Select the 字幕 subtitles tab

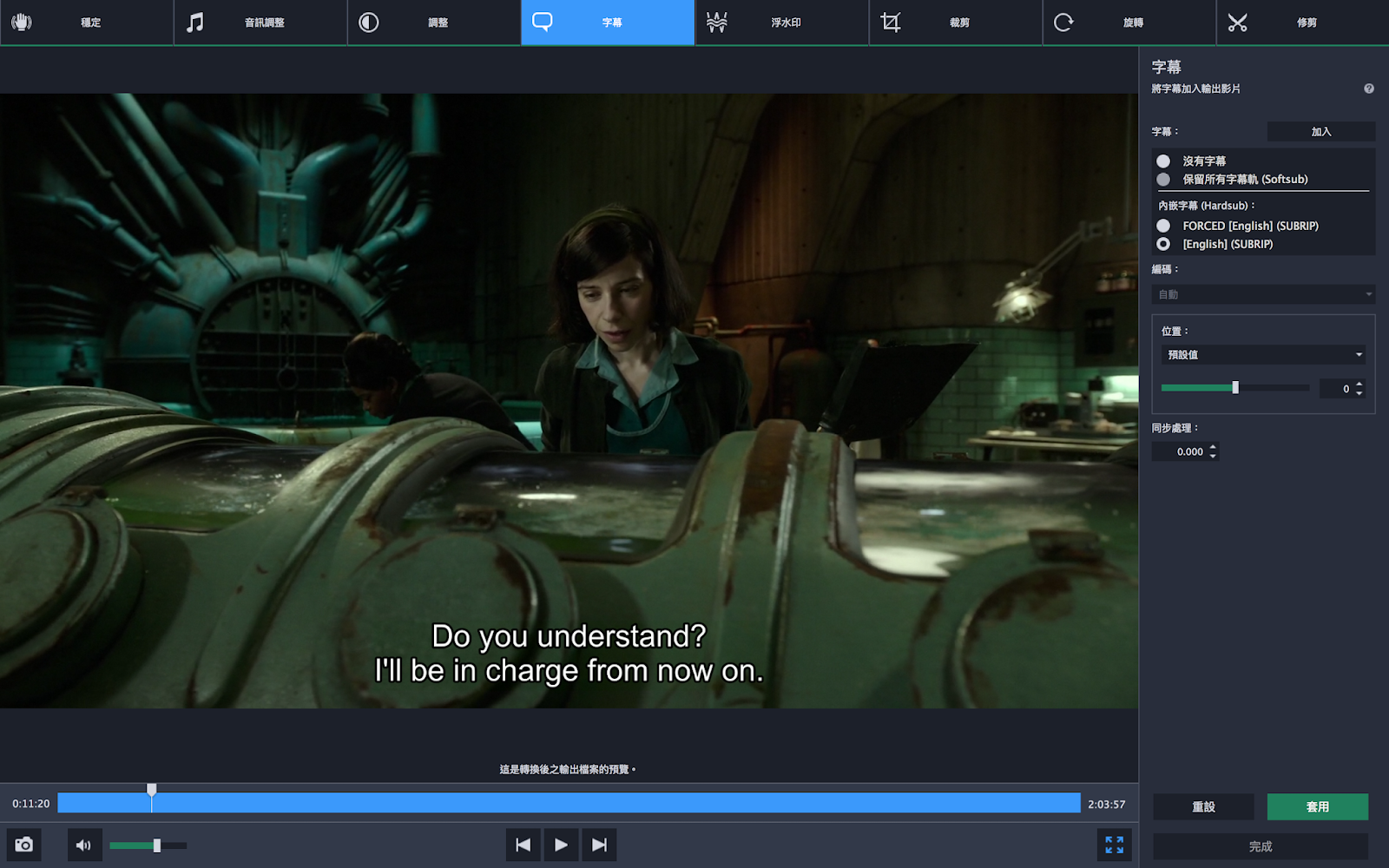(608, 23)
